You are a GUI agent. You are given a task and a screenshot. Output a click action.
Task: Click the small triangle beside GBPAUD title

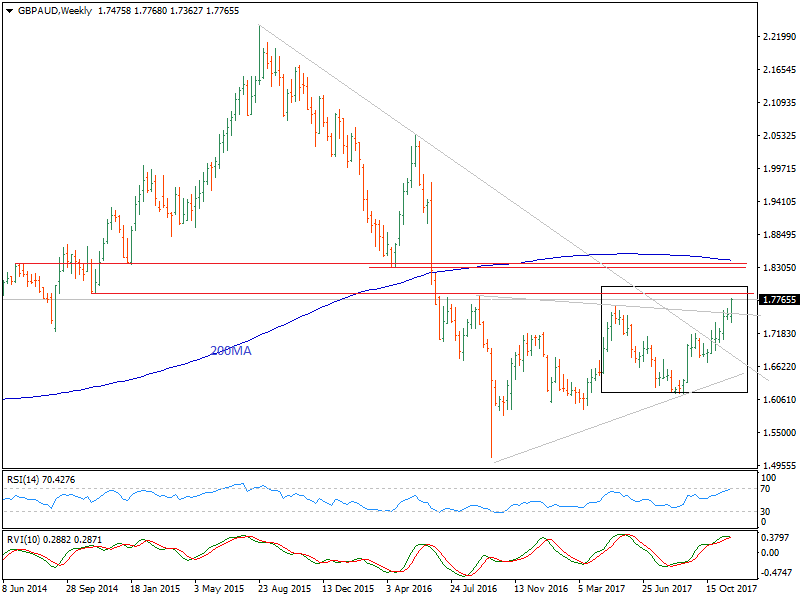click(8, 10)
